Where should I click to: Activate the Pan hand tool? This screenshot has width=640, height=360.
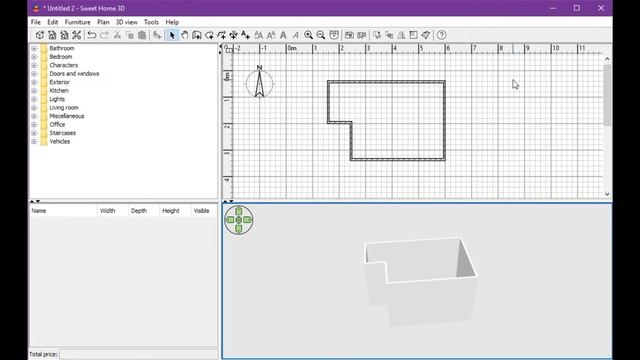coord(184,35)
